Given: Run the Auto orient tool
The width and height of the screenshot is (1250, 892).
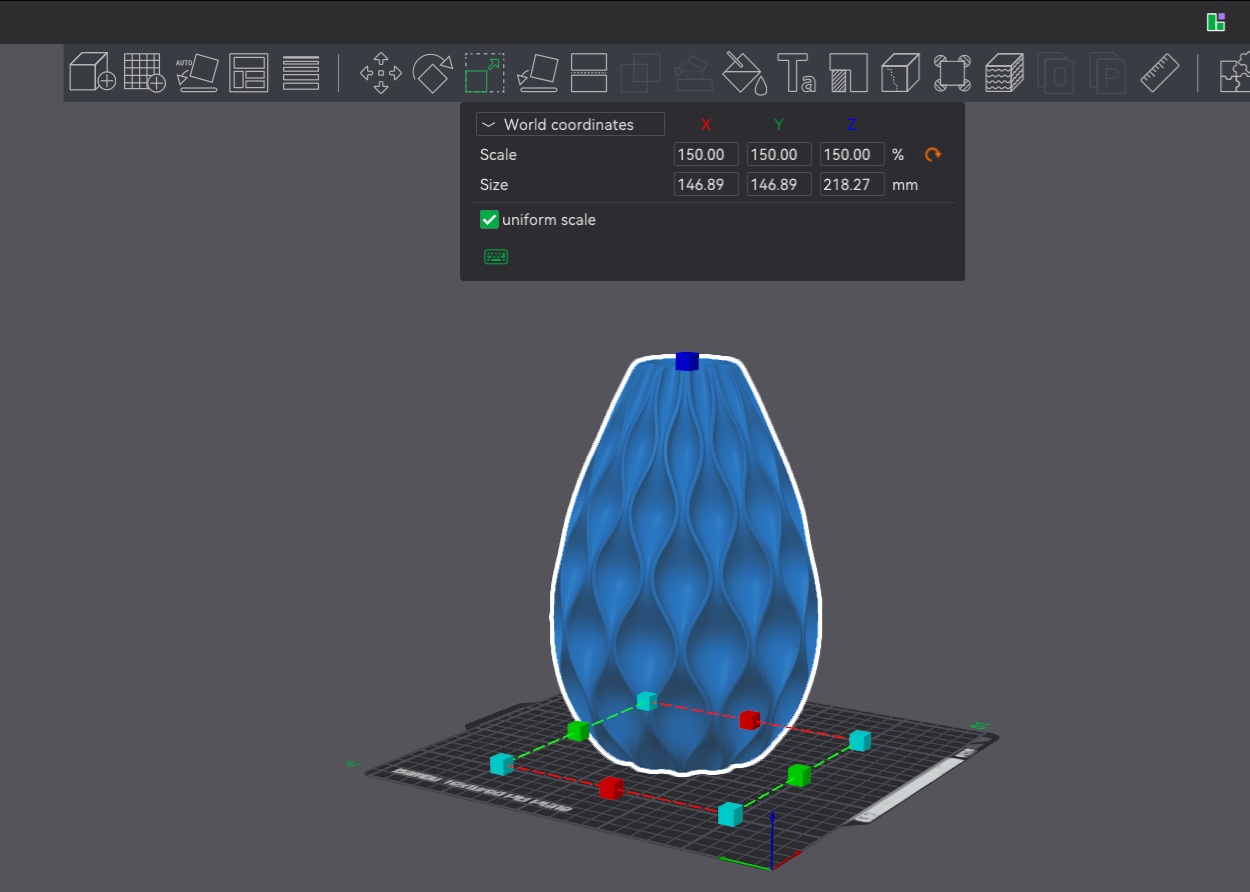Looking at the screenshot, I should pyautogui.click(x=197, y=73).
